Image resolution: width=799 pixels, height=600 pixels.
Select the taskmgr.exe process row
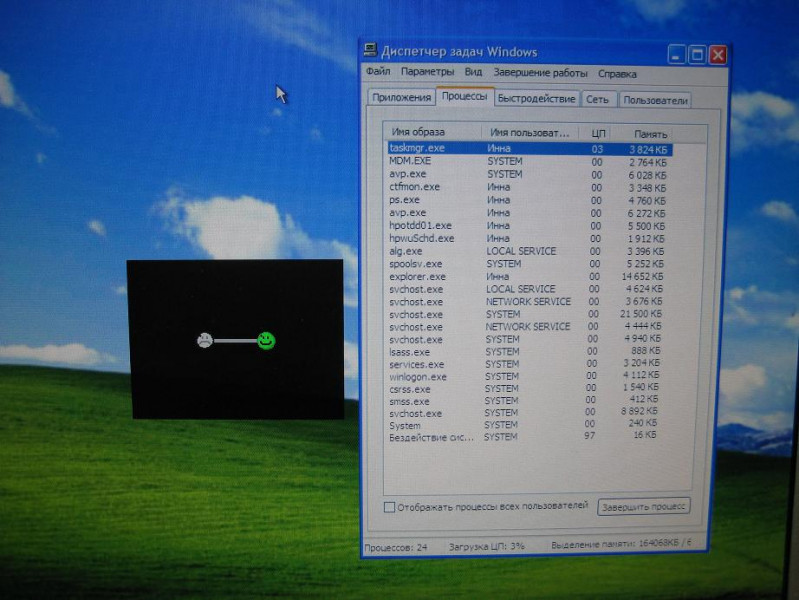[529, 148]
